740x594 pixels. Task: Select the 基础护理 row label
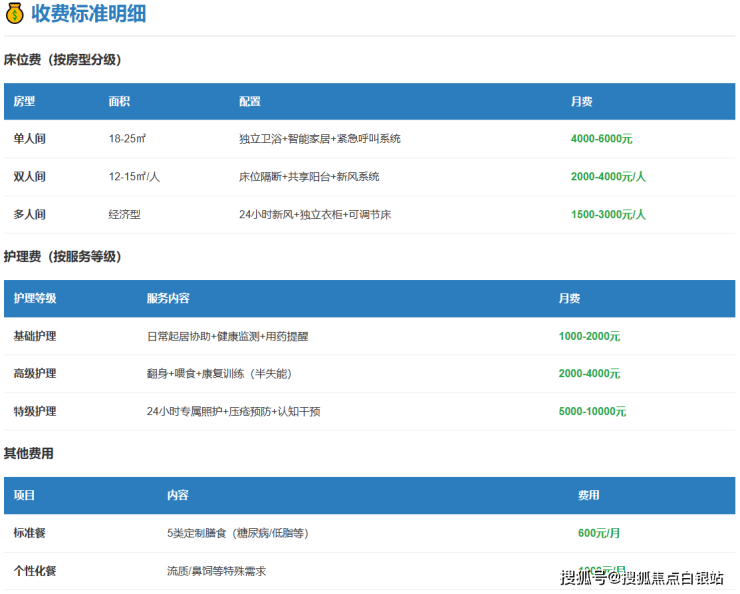(x=35, y=337)
